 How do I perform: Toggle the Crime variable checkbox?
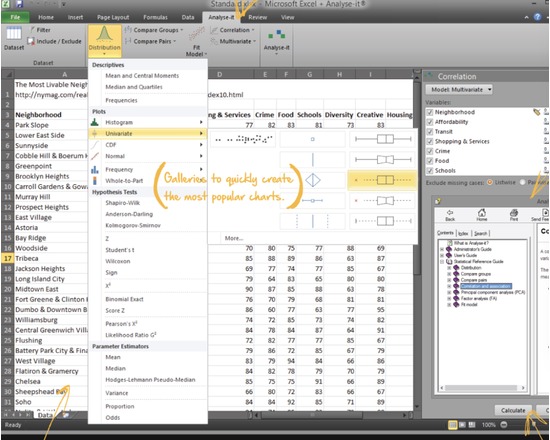pos(430,151)
